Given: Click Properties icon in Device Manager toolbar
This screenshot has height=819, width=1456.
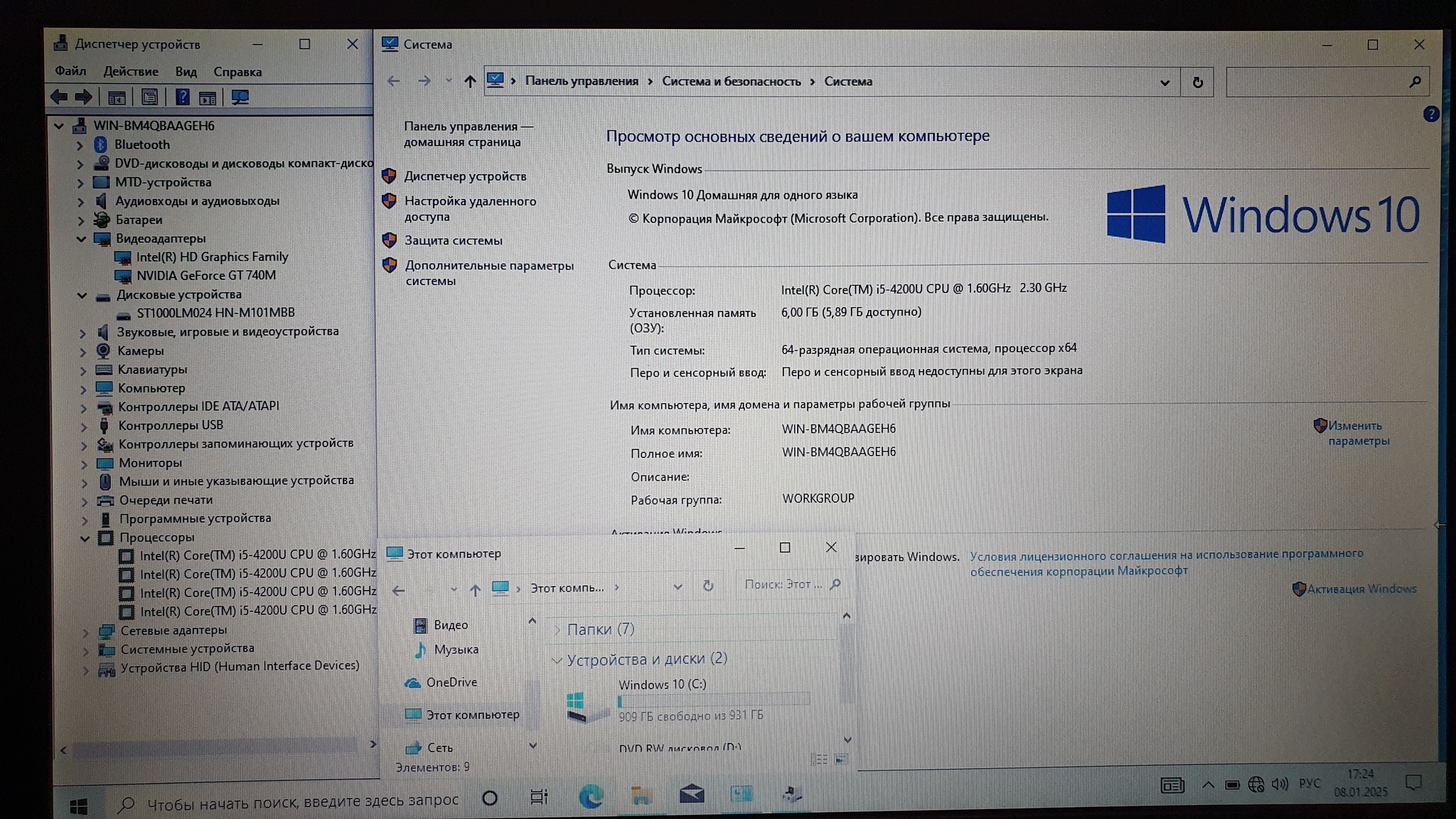Looking at the screenshot, I should [149, 97].
